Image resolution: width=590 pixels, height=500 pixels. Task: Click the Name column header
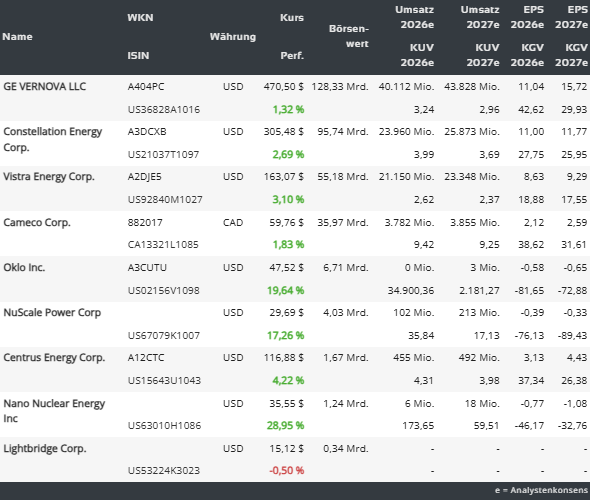17,36
